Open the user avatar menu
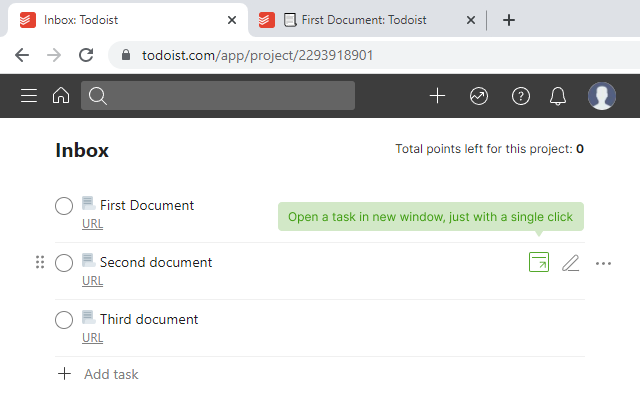 tap(602, 96)
